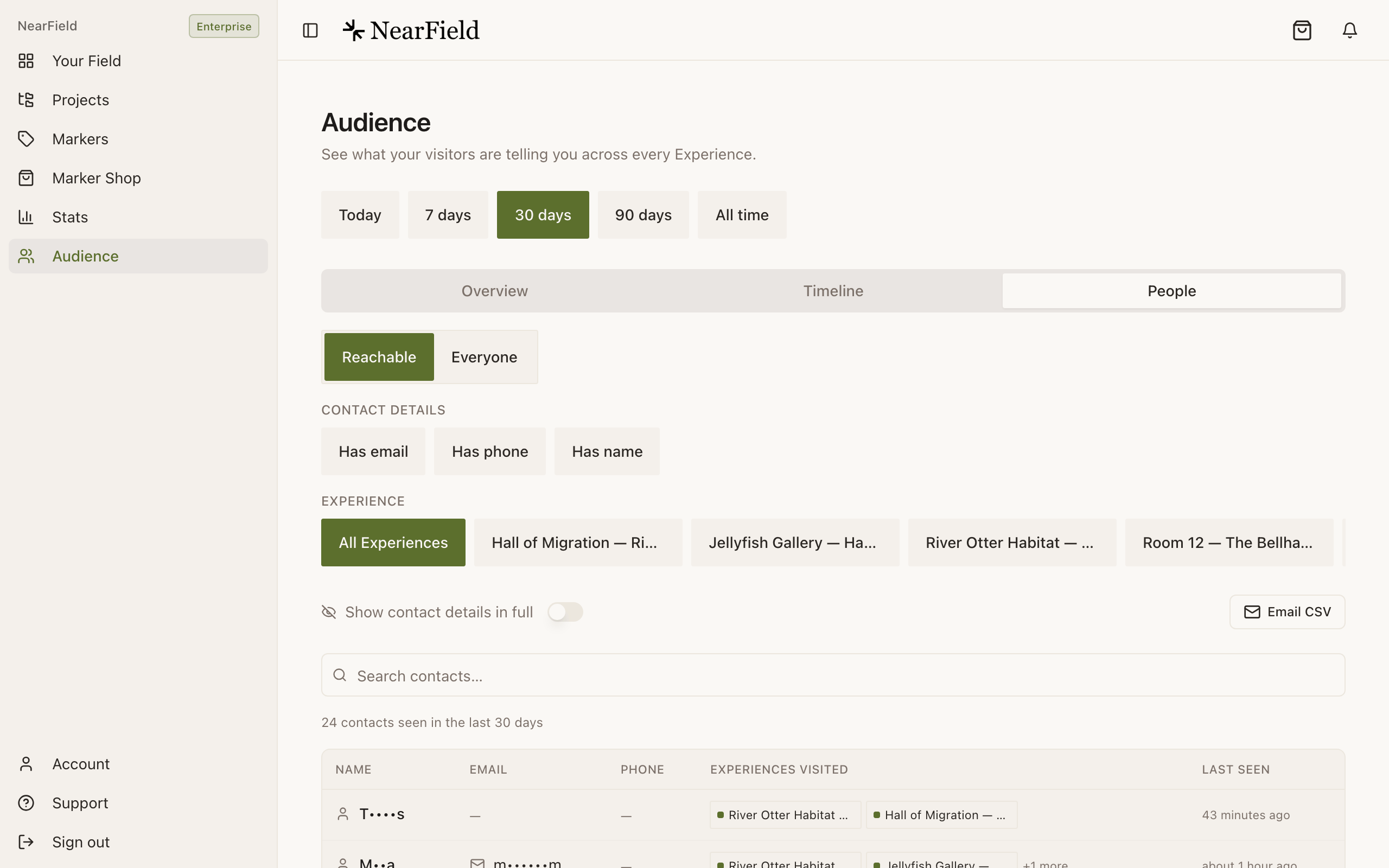Focus the Search contacts field
The height and width of the screenshot is (868, 1389).
coord(833,675)
